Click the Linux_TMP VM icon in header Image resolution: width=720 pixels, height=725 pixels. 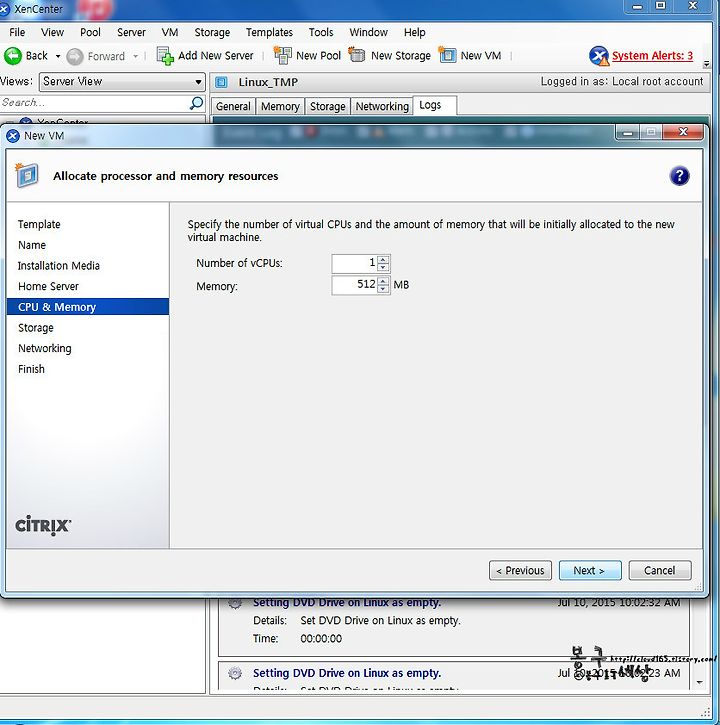pyautogui.click(x=222, y=82)
